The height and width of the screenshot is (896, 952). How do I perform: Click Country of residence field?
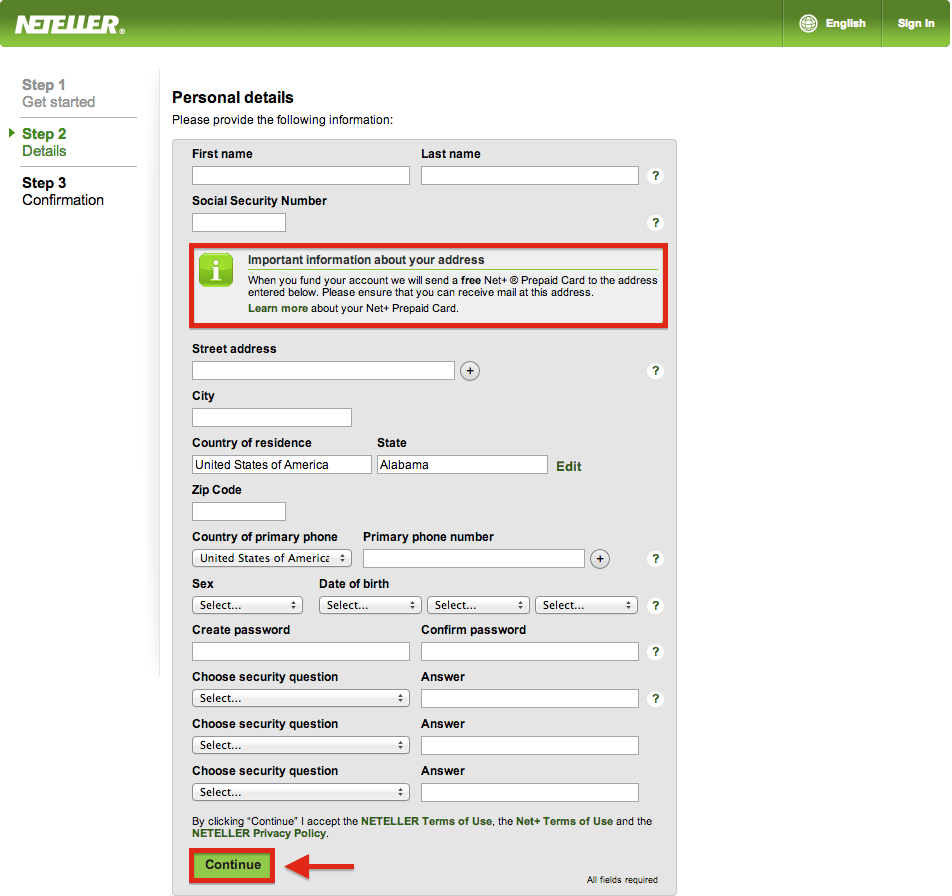pos(282,464)
